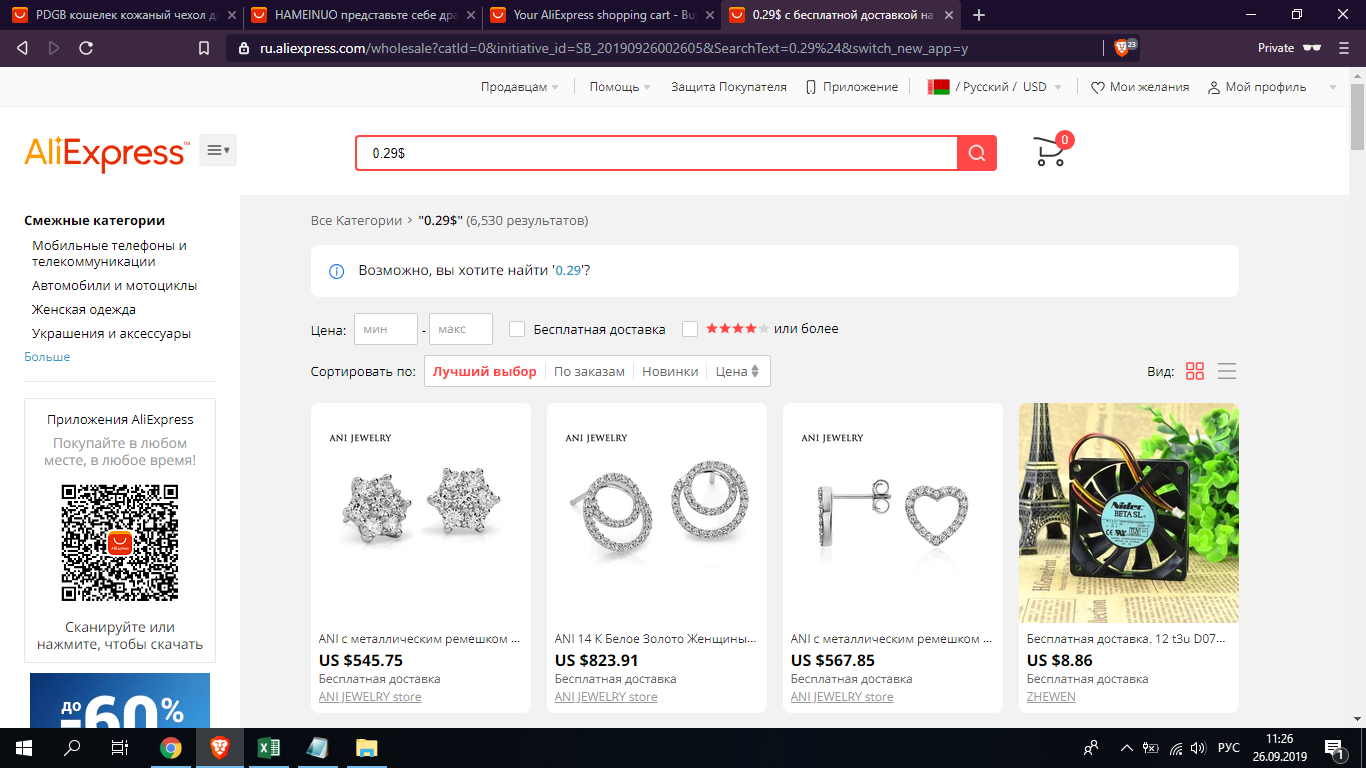Open the category hamburger menu beside logo
The height and width of the screenshot is (768, 1366).
pos(218,150)
